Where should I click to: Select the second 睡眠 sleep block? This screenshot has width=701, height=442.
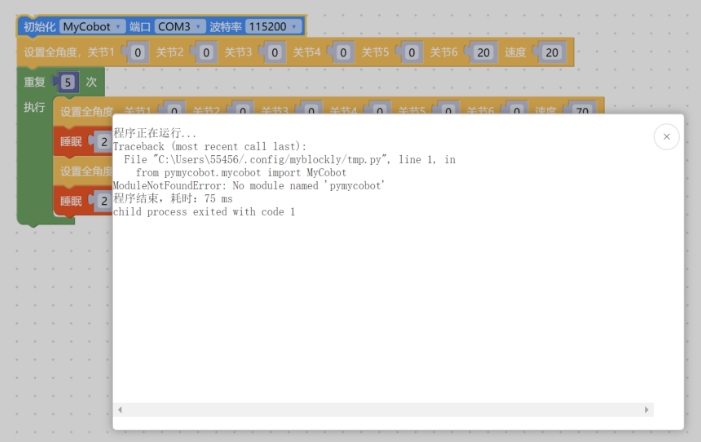click(x=71, y=201)
